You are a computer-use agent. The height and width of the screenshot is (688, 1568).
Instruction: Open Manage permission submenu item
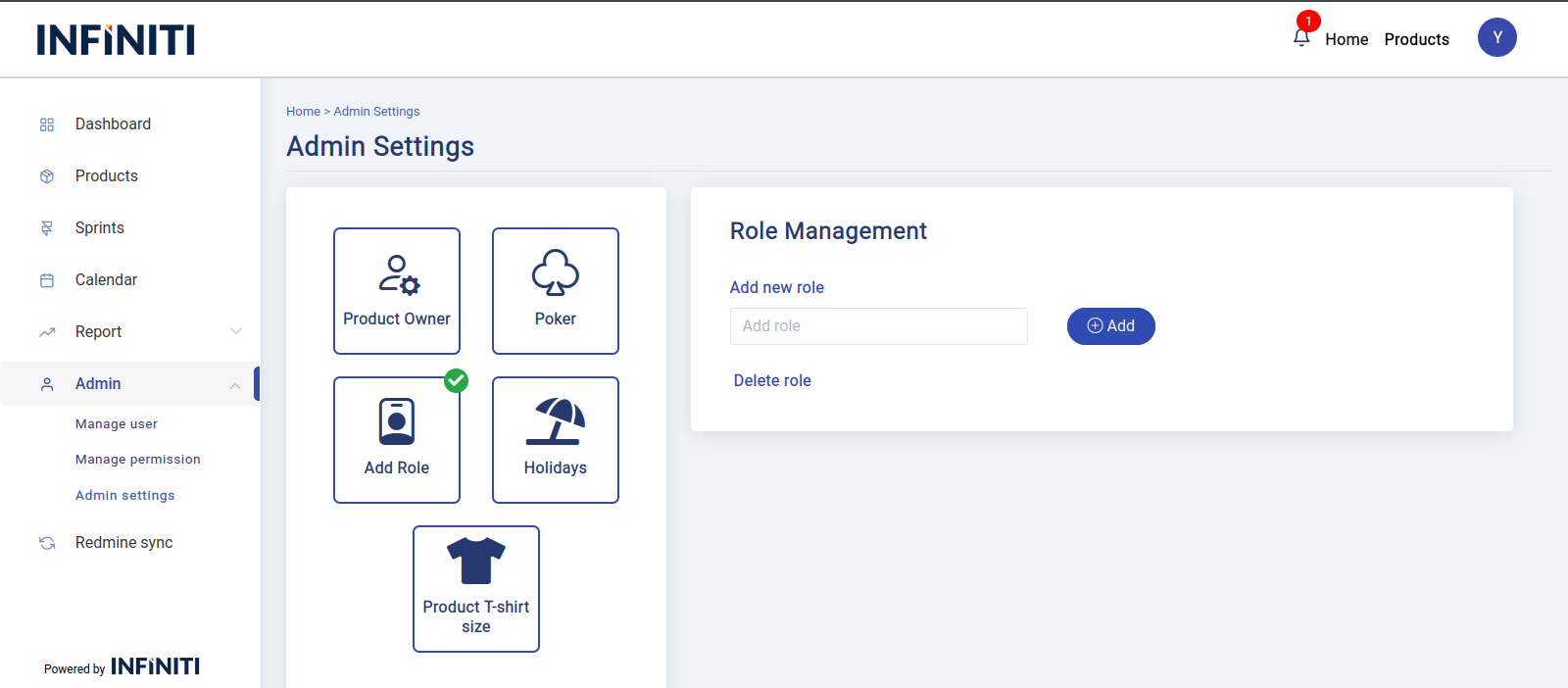coord(138,460)
